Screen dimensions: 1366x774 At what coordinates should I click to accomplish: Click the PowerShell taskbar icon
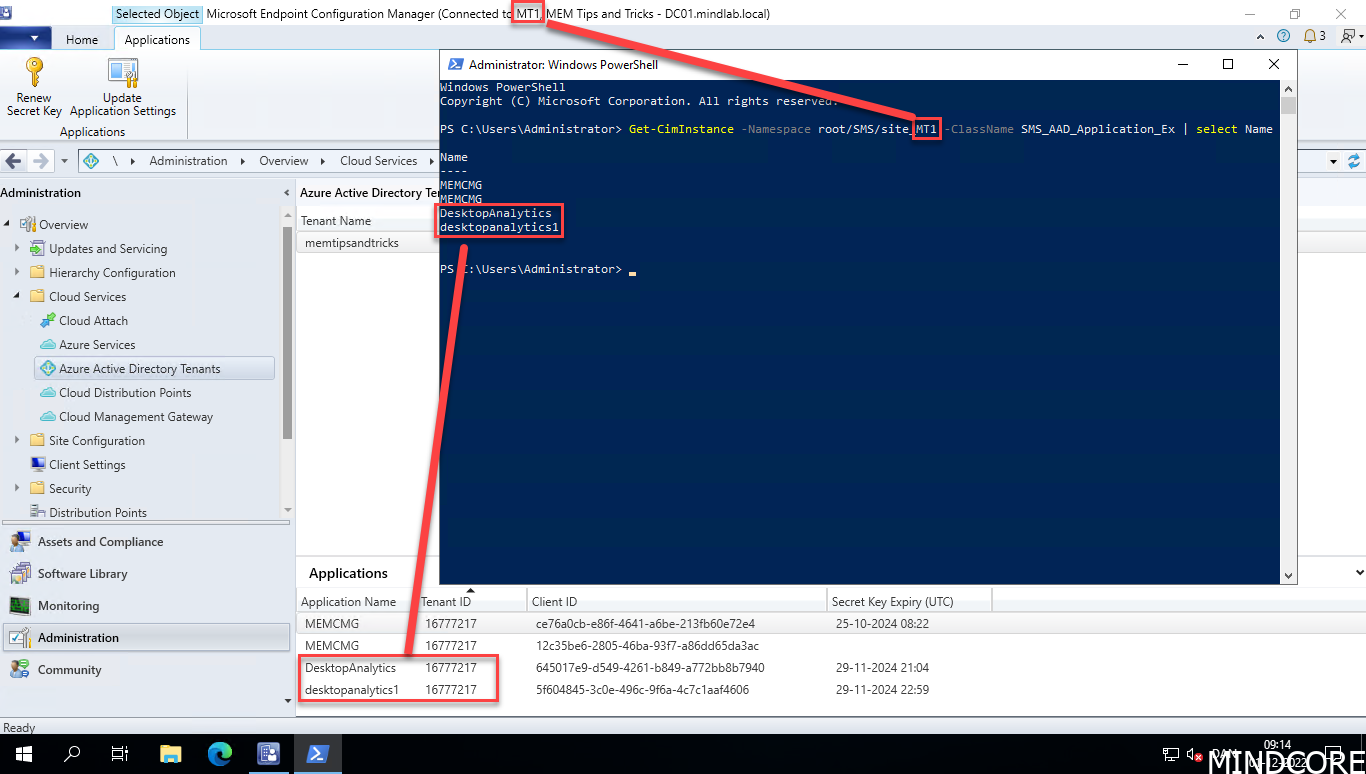pos(317,754)
